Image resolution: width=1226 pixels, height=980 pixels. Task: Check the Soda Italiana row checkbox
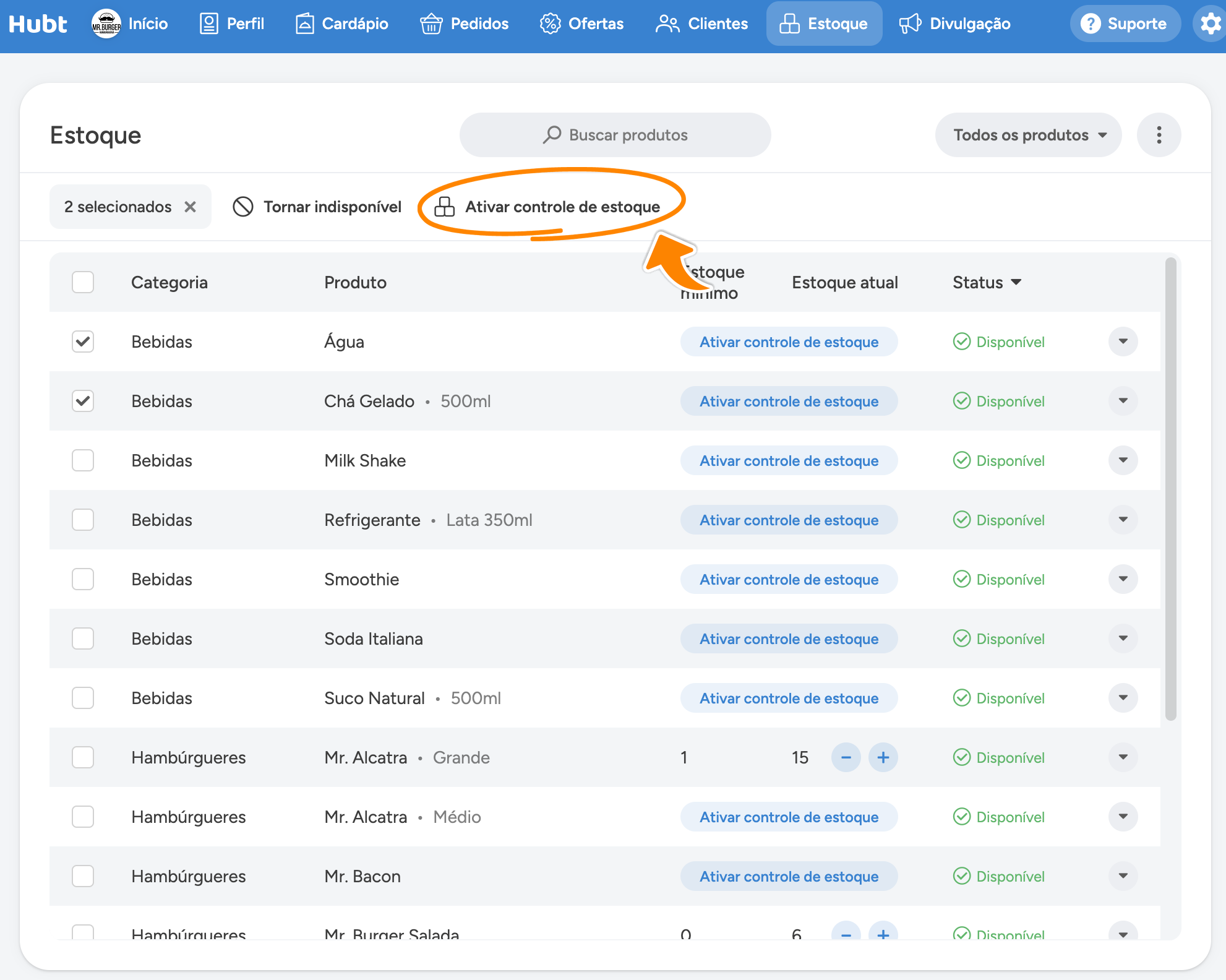[x=83, y=638]
